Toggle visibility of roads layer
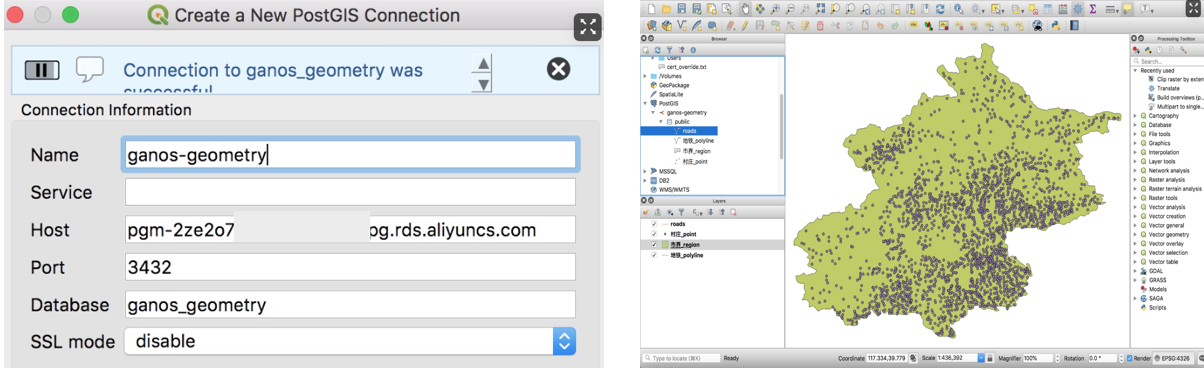 [x=654, y=225]
